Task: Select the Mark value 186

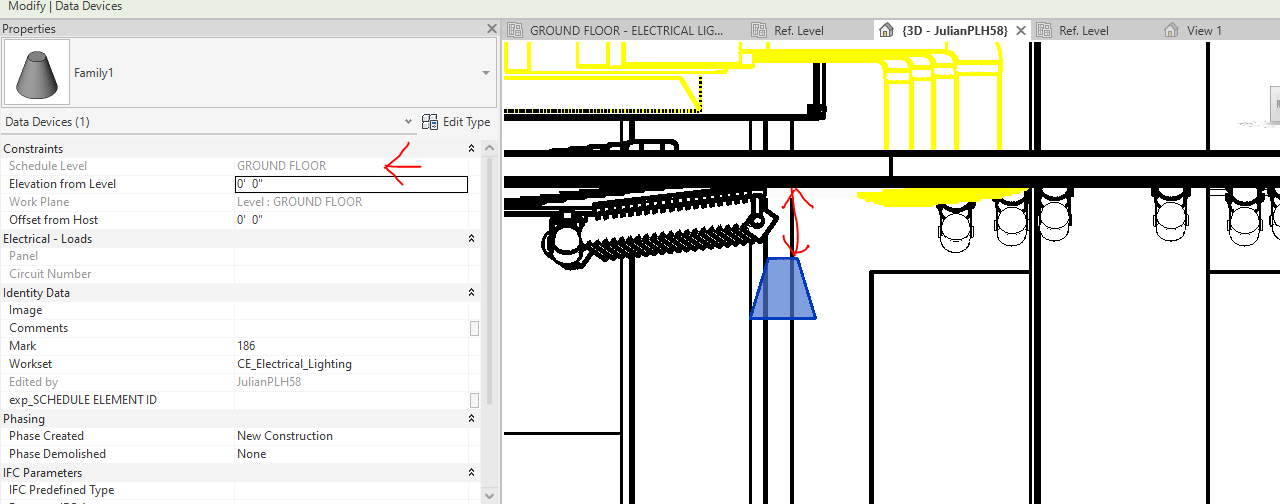Action: (x=246, y=346)
